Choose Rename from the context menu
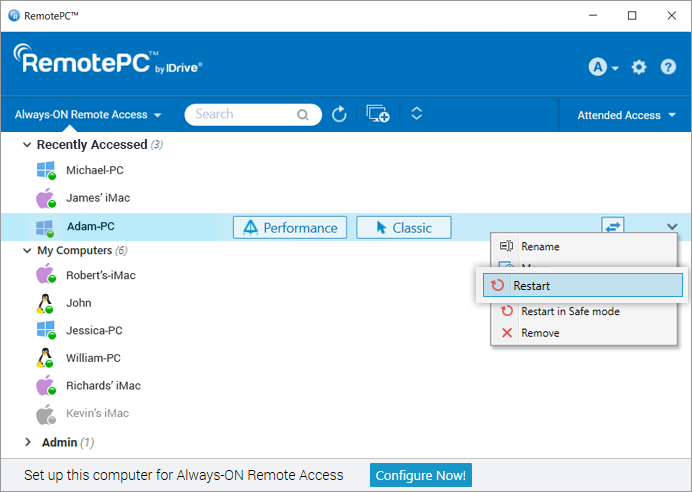 [x=583, y=246]
